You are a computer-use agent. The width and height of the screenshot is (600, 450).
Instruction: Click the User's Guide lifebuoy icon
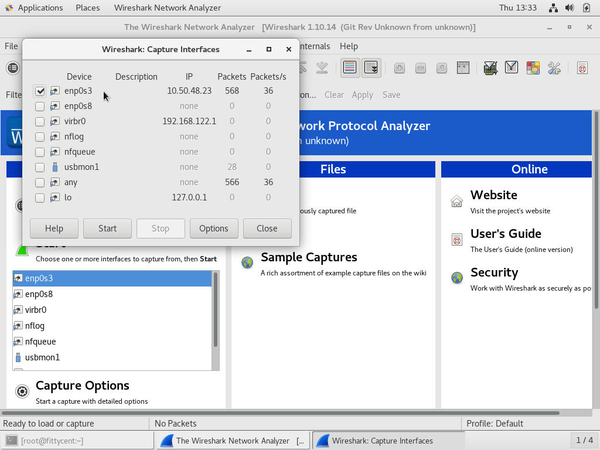coord(457,240)
